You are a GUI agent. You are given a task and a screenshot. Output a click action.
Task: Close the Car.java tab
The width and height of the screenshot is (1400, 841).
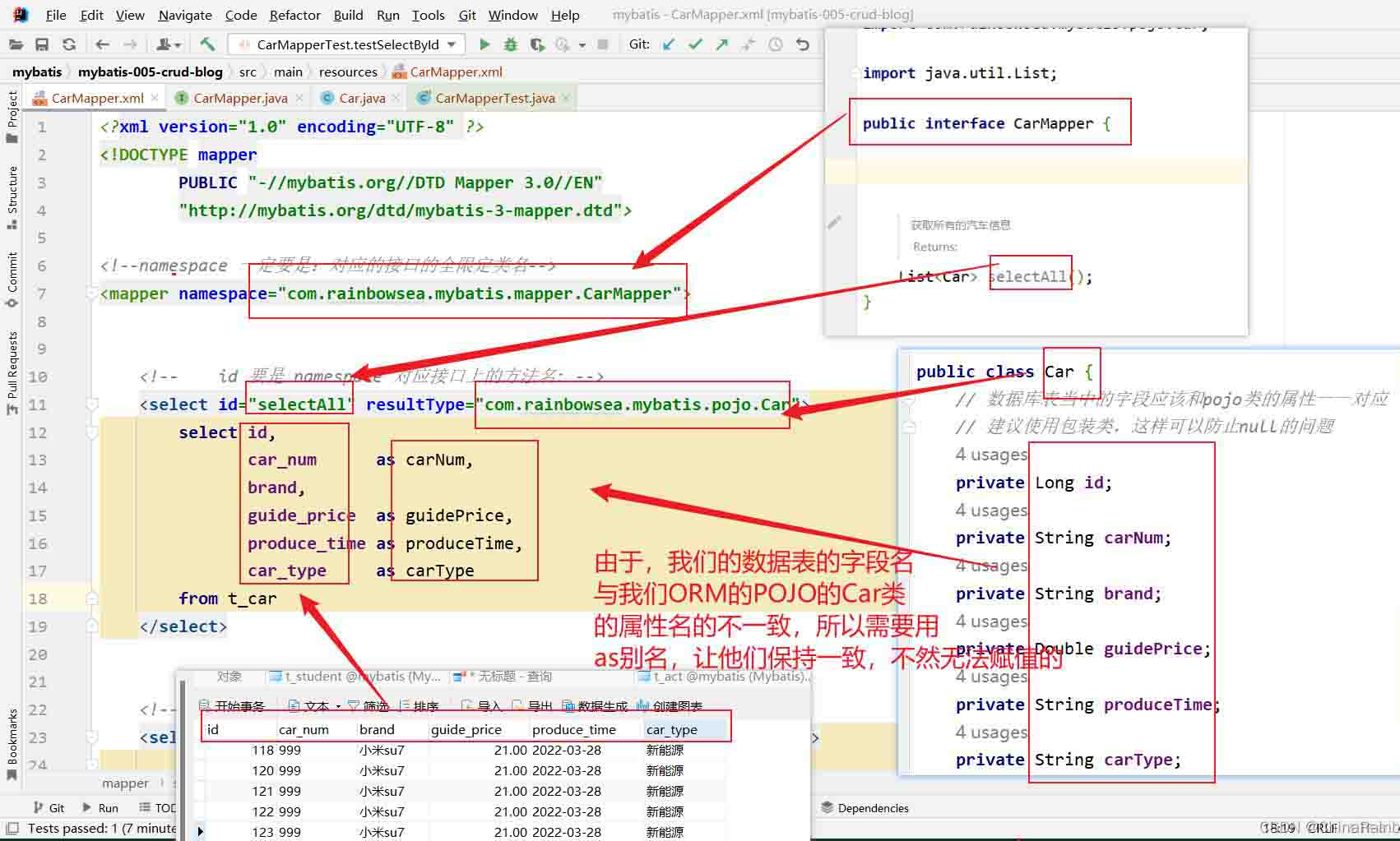396,98
